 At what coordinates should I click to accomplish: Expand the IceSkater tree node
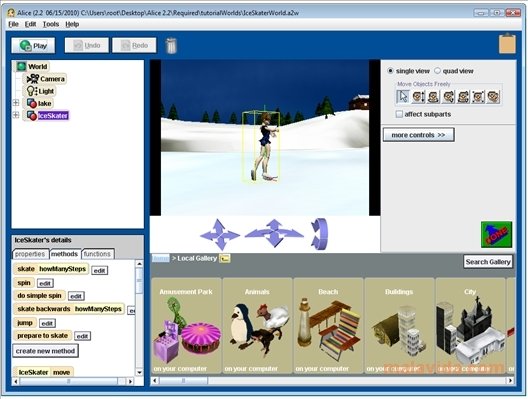point(16,115)
